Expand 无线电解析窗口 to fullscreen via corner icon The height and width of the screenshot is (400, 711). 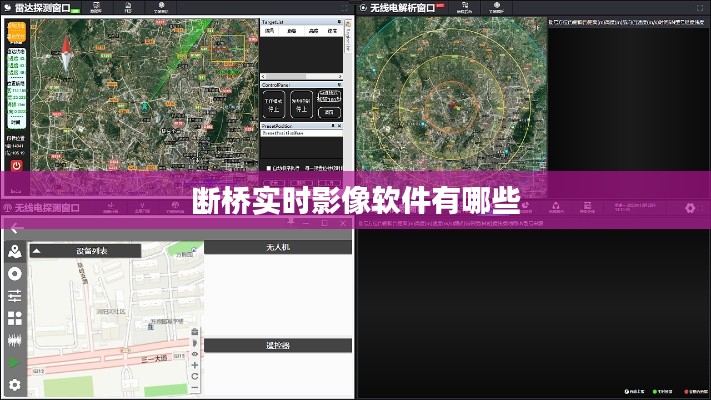click(700, 8)
